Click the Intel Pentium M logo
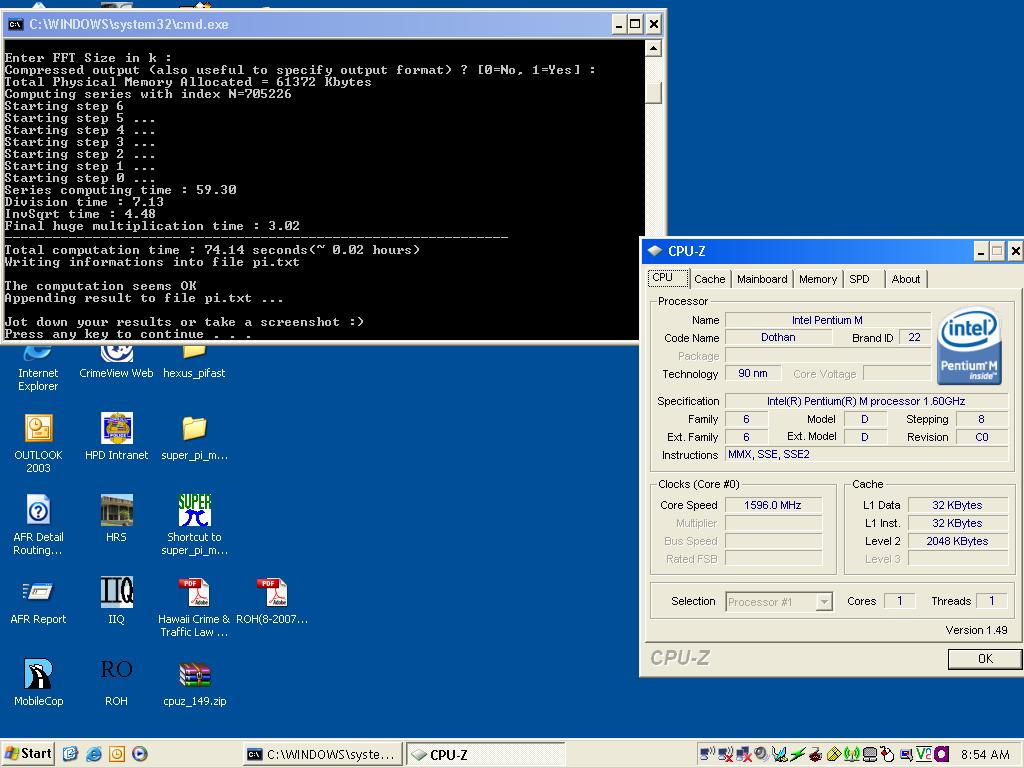This screenshot has height=768, width=1024. [969, 345]
